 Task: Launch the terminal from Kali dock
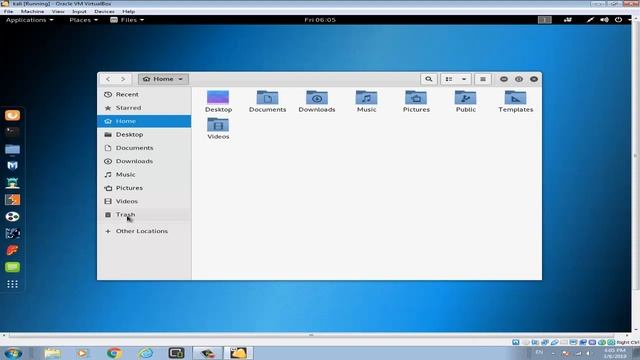click(12, 132)
